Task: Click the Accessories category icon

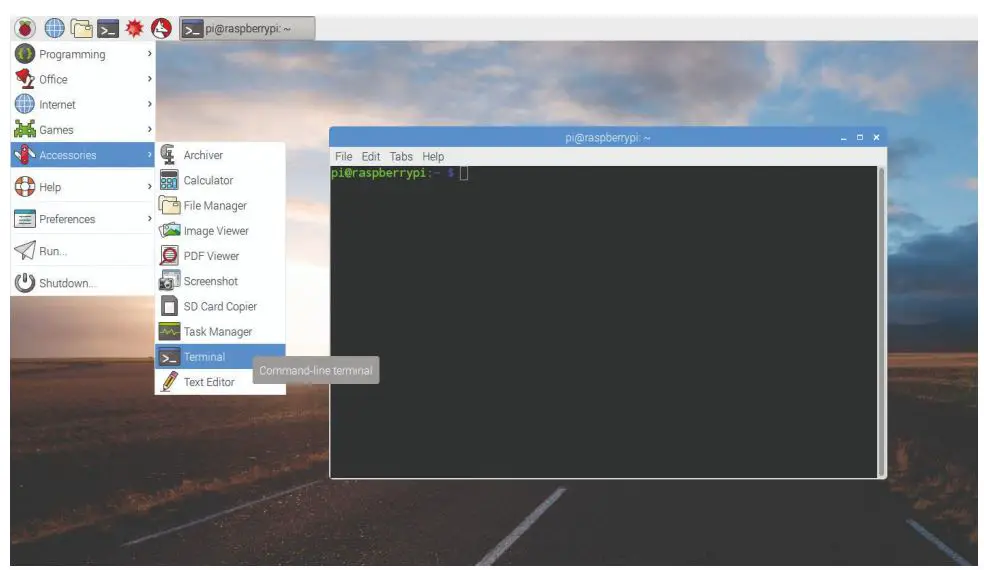Action: [24, 154]
